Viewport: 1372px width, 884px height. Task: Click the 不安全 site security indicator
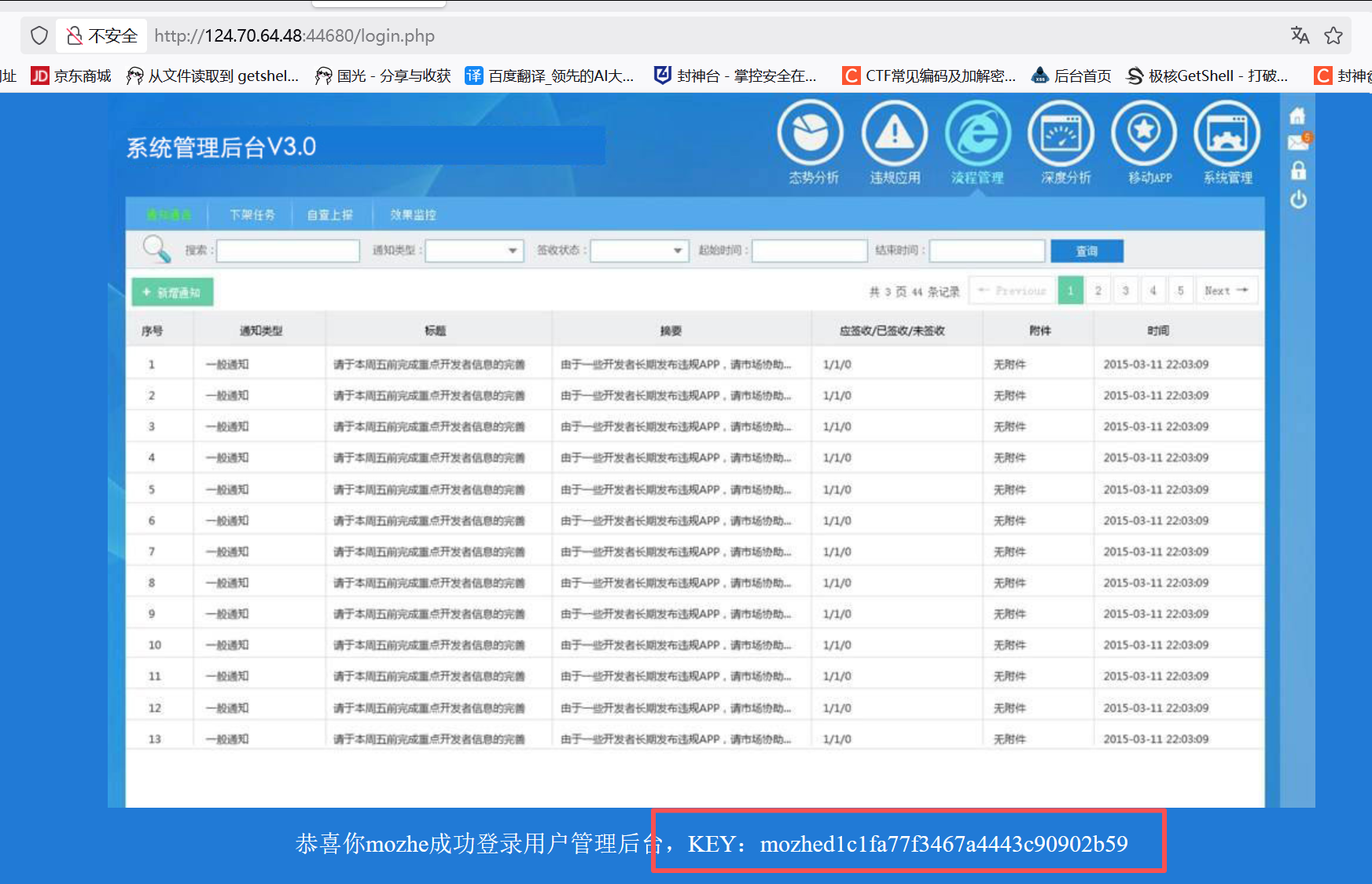(102, 35)
